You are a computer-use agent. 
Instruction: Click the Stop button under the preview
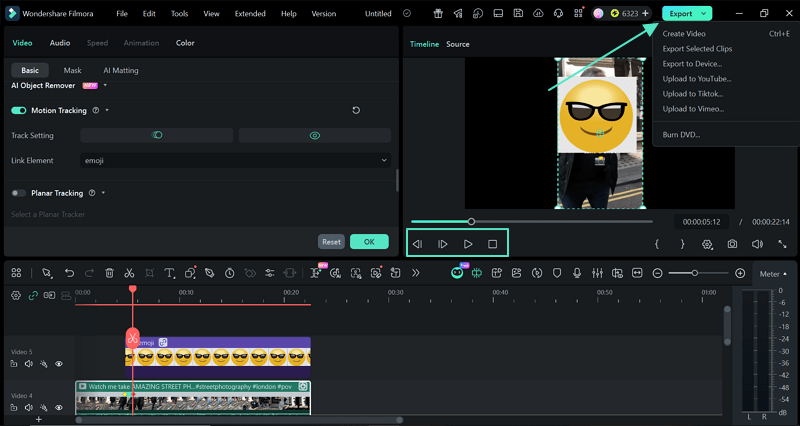tap(492, 244)
